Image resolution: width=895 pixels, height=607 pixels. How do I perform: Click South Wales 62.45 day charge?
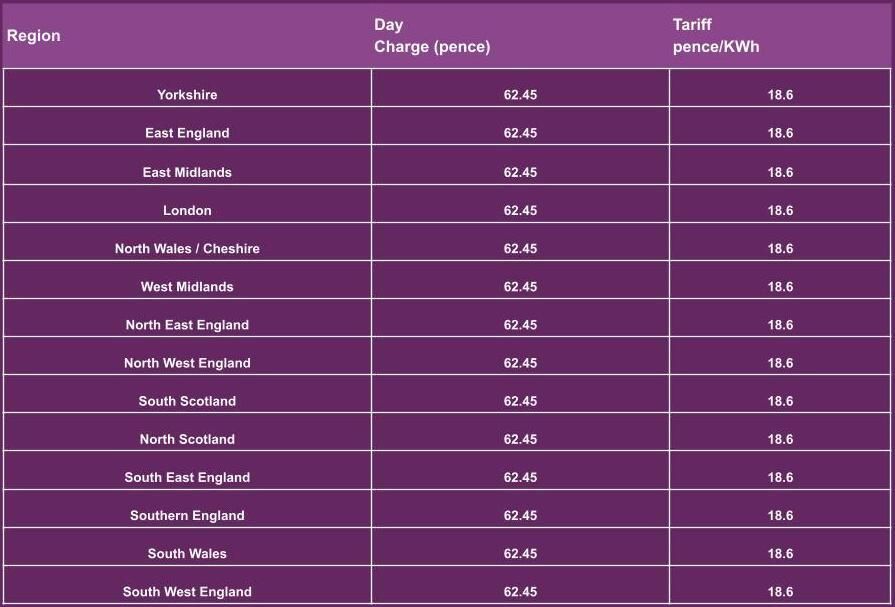click(x=520, y=553)
